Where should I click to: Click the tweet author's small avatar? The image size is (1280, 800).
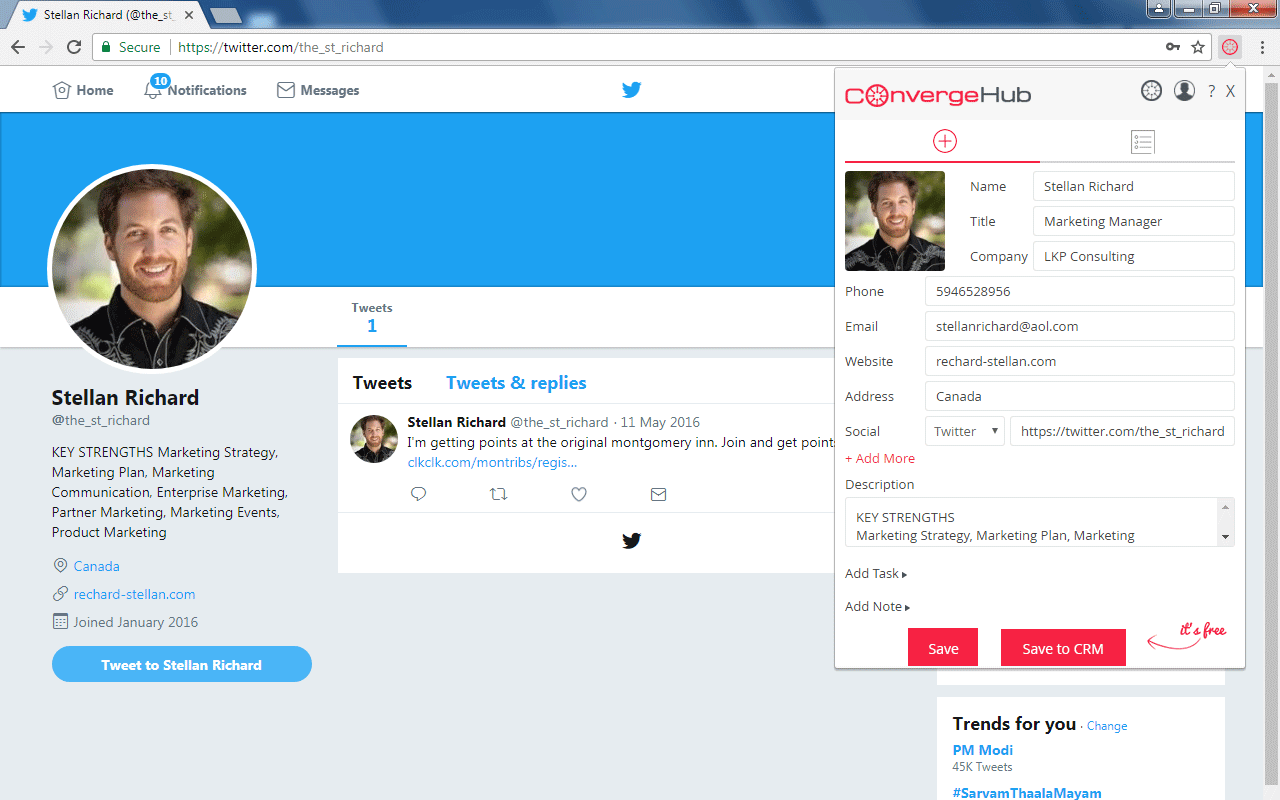tap(374, 439)
